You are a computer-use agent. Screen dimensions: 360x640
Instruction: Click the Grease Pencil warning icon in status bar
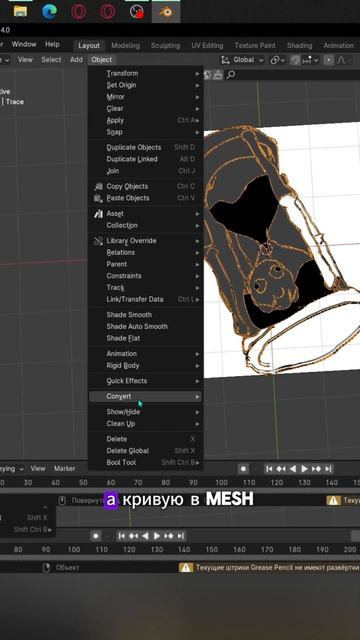(x=186, y=567)
